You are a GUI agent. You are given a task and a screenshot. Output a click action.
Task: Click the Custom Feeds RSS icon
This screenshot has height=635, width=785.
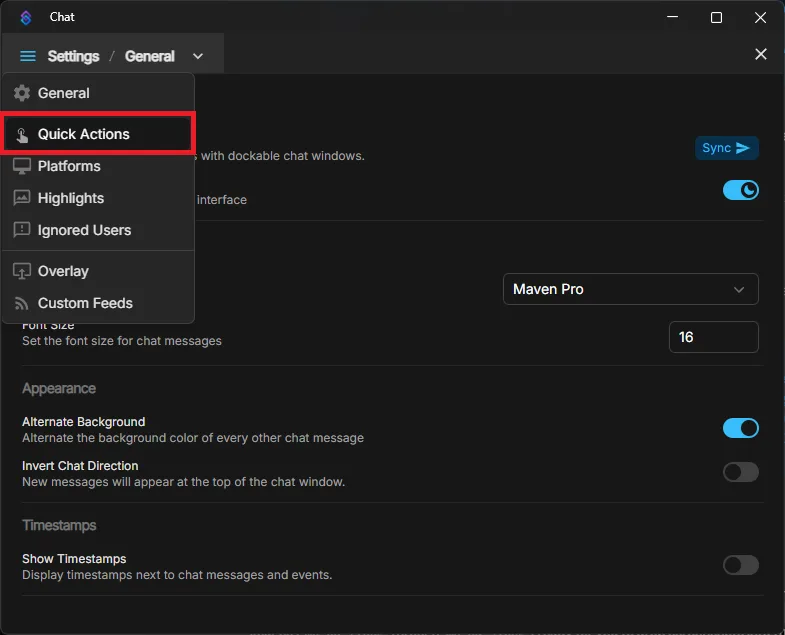coord(22,303)
